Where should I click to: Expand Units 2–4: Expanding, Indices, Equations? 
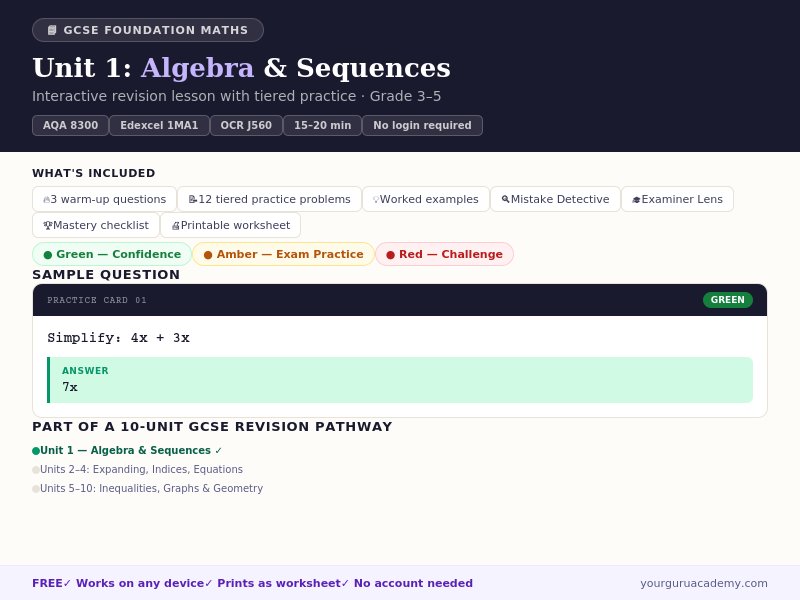pos(140,469)
